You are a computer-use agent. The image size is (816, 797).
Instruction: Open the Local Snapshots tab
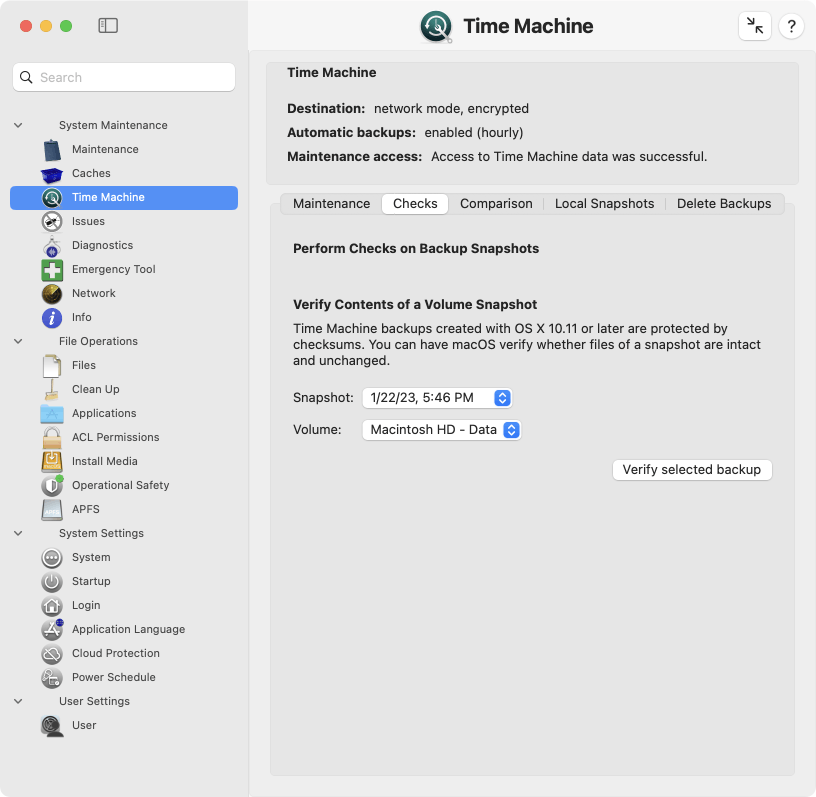[604, 204]
